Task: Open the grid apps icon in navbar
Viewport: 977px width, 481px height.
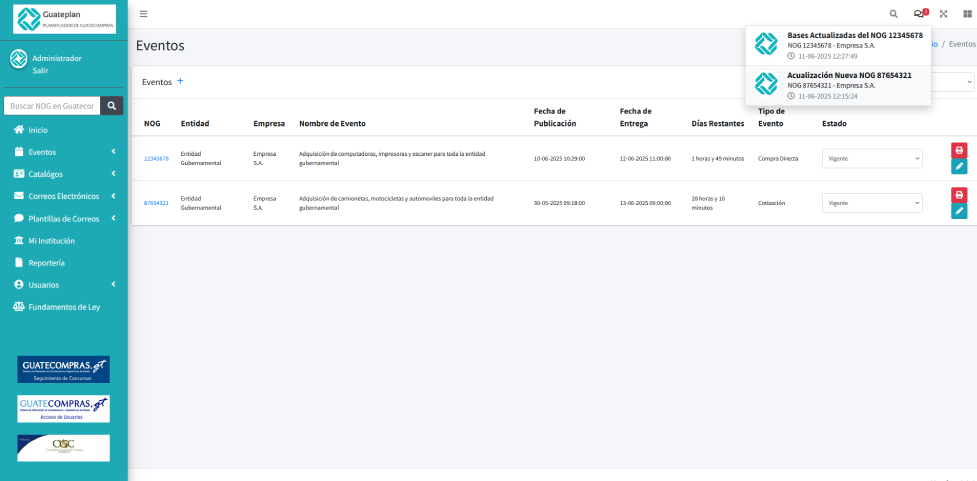Action: (967, 14)
